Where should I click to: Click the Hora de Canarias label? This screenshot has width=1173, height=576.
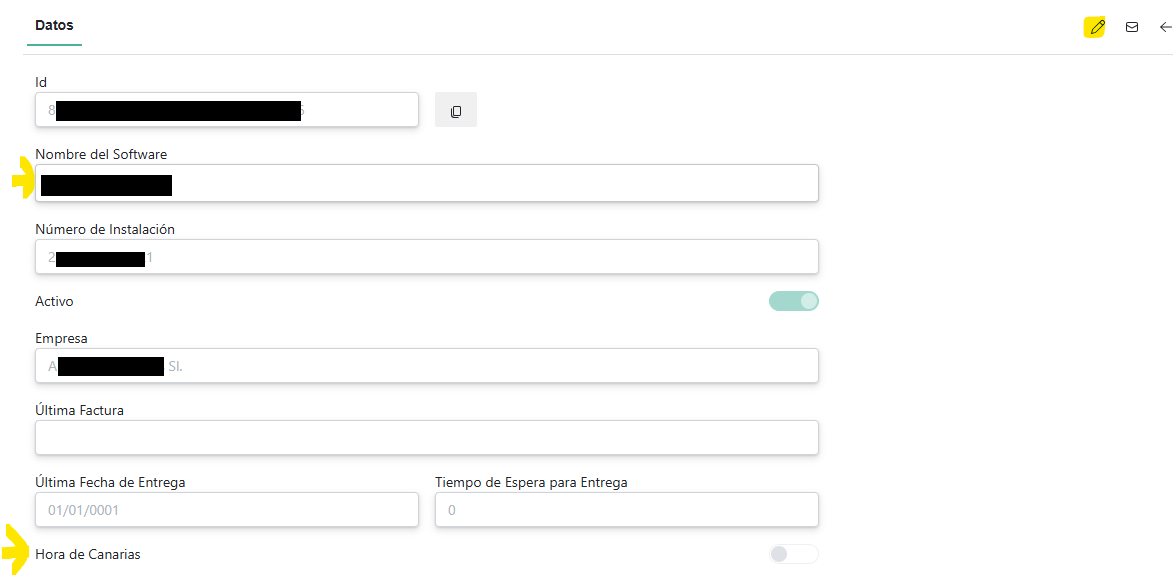click(x=88, y=554)
